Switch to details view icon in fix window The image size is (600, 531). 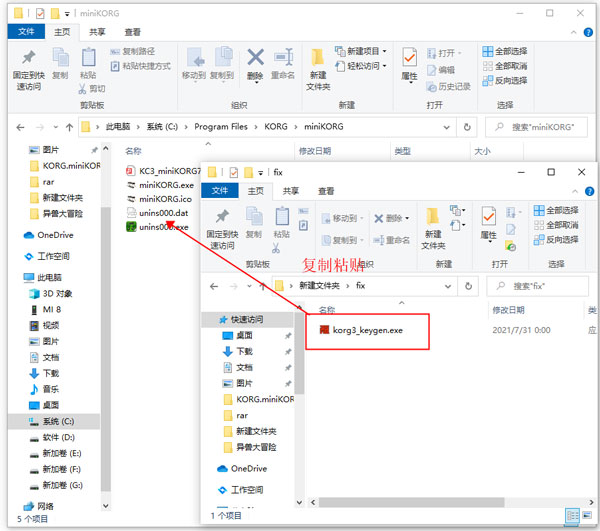(x=572, y=516)
